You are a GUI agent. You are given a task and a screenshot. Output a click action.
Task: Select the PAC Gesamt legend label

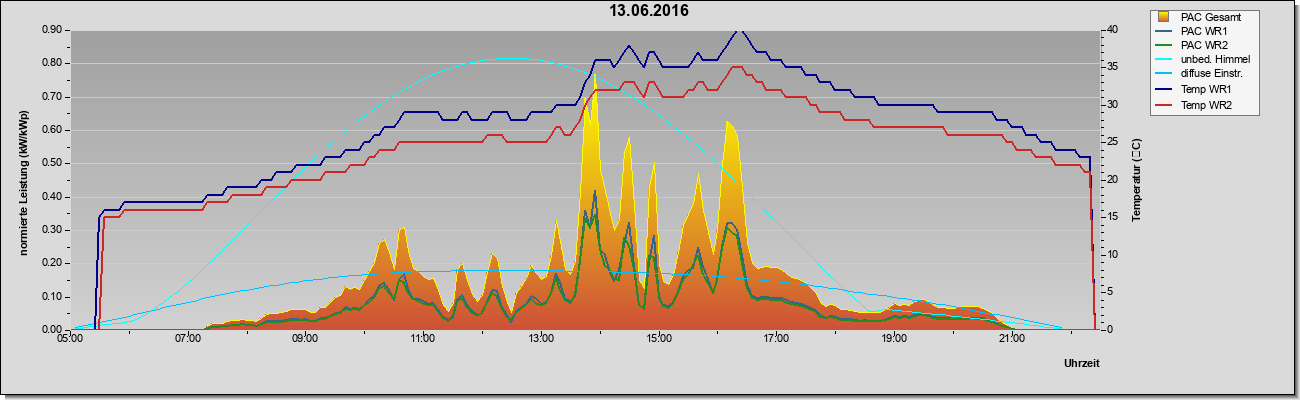pos(1212,16)
